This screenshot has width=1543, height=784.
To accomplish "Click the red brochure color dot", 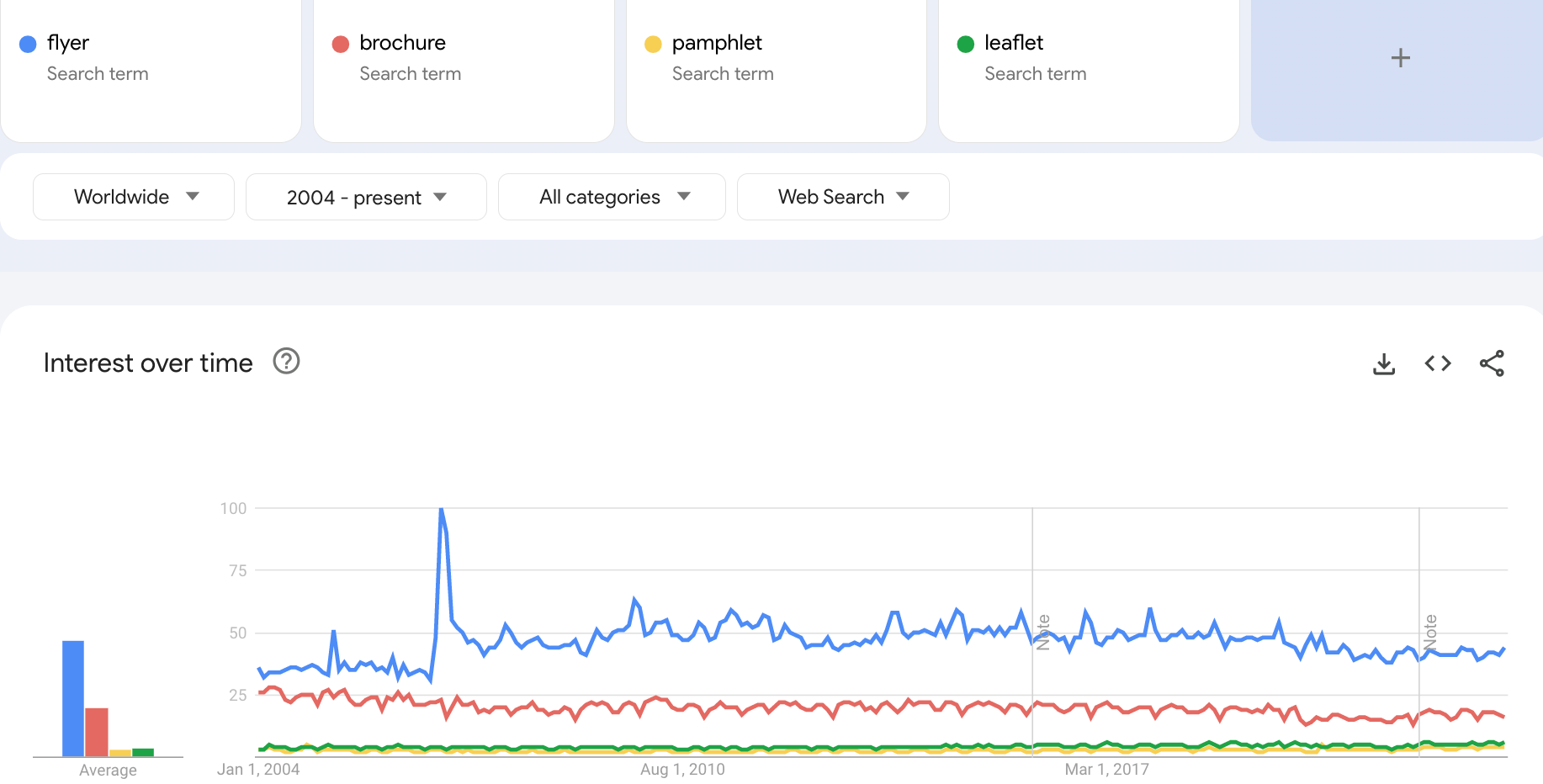I will click(x=341, y=45).
